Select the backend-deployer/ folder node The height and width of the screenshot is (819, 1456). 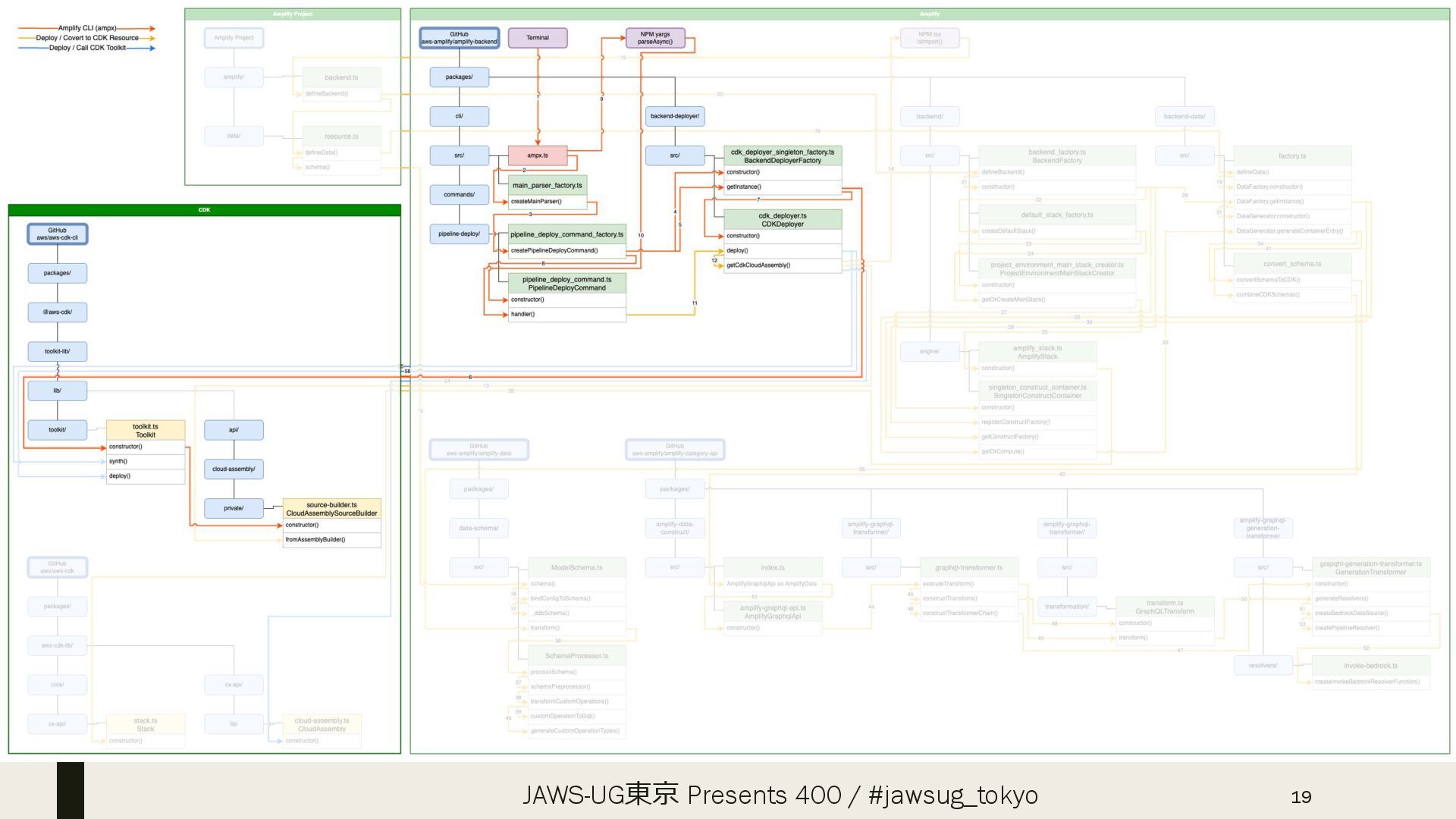tap(674, 116)
